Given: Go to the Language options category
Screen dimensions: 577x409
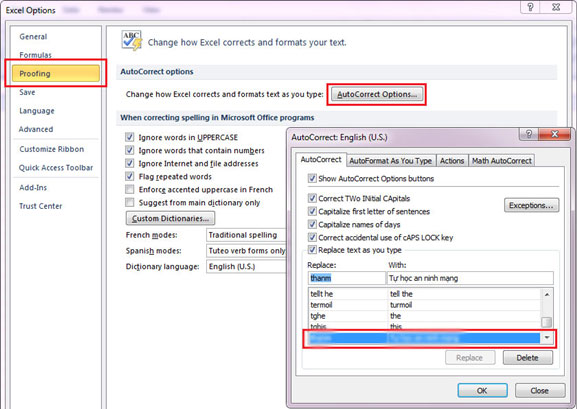Looking at the screenshot, I should click(37, 111).
